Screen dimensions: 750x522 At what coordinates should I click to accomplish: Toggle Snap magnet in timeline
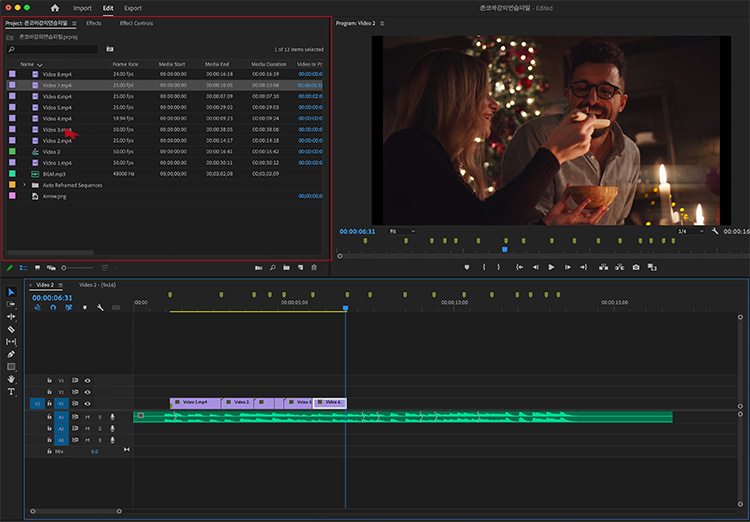(x=53, y=308)
